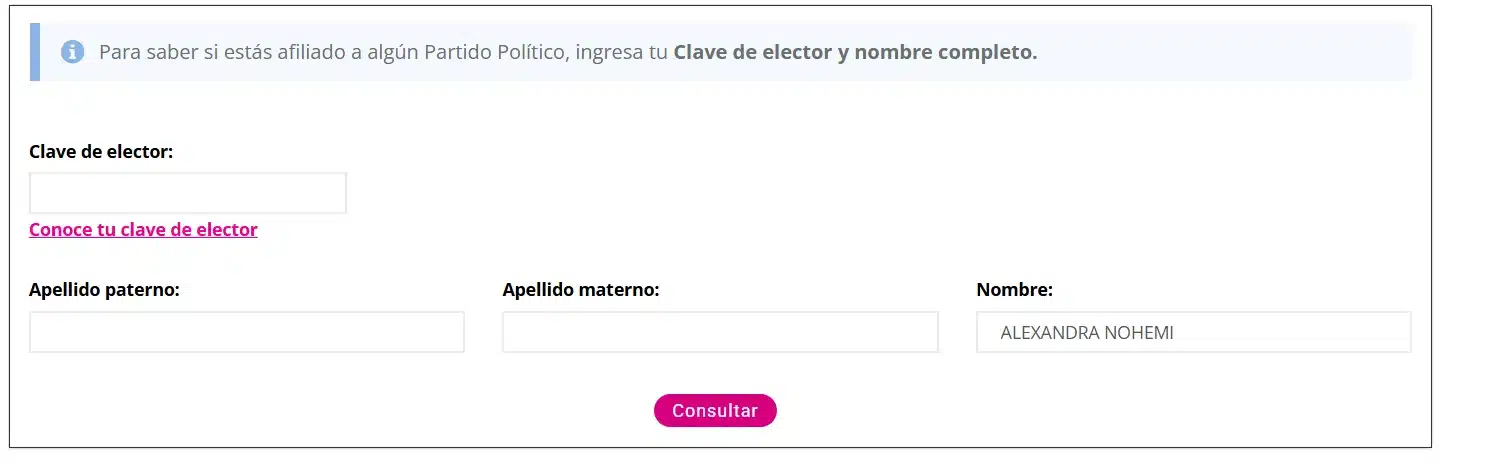Submit the form with the Consultar button
The width and height of the screenshot is (1495, 476).
pyautogui.click(x=715, y=411)
